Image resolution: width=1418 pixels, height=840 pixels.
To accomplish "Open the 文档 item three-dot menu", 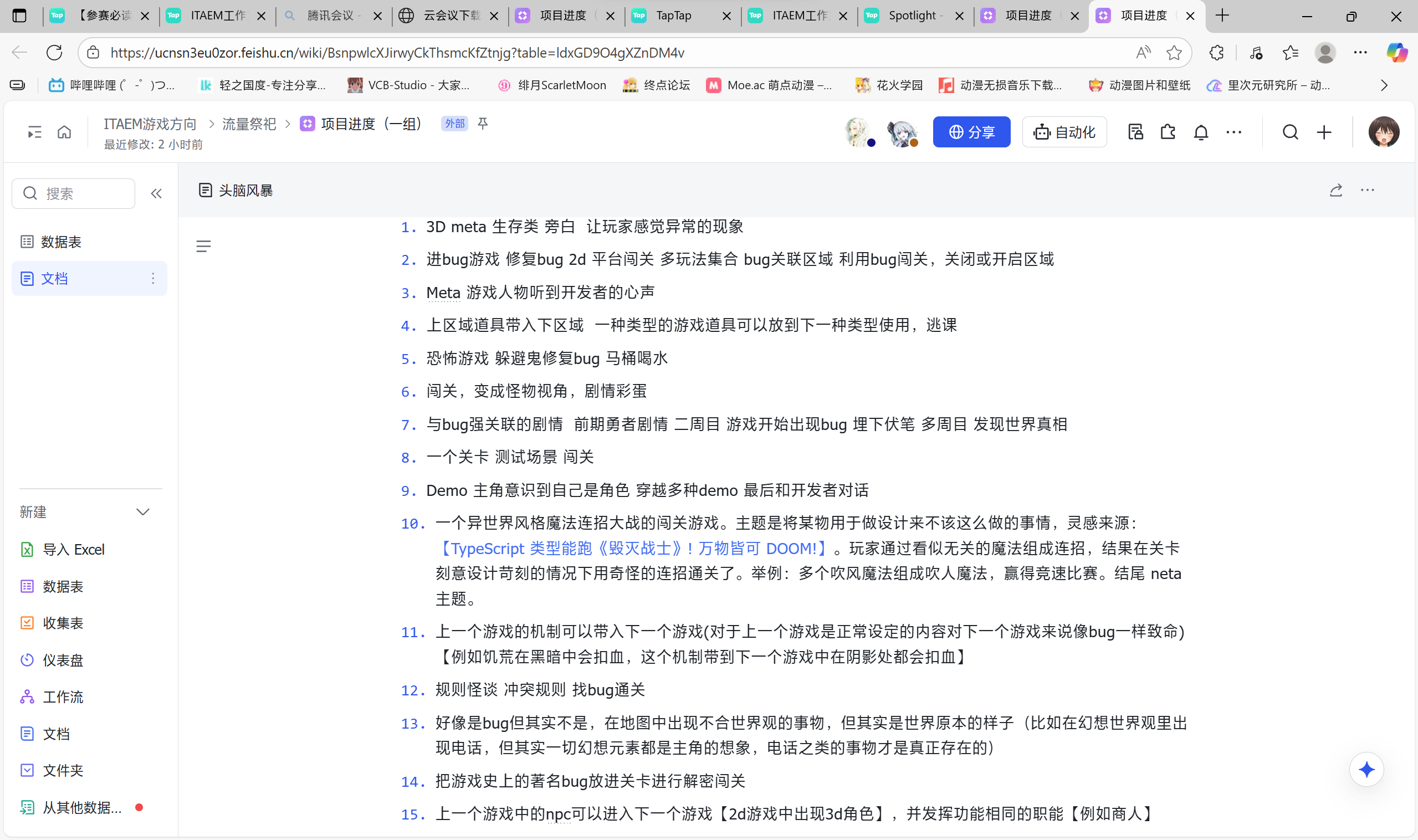I will (153, 279).
